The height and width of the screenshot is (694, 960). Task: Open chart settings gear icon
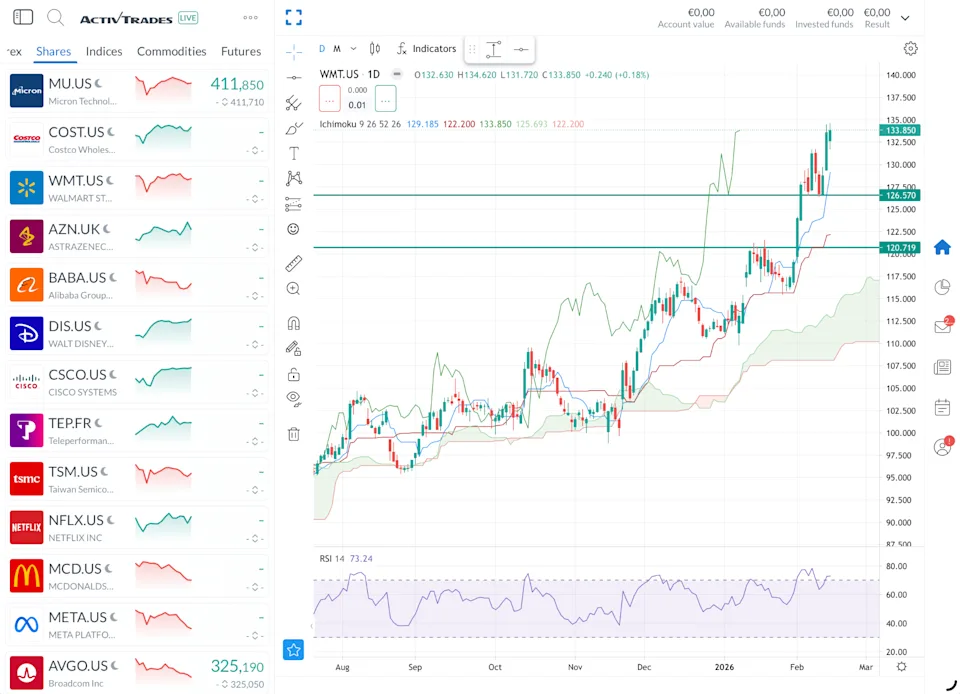910,48
